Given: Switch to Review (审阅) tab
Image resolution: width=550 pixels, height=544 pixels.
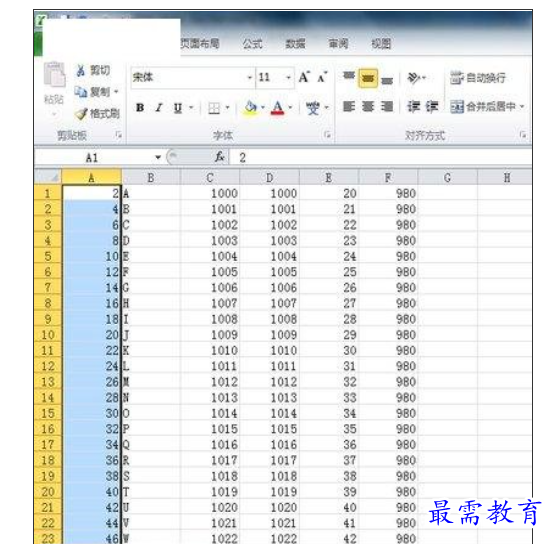Looking at the screenshot, I should pos(338,44).
